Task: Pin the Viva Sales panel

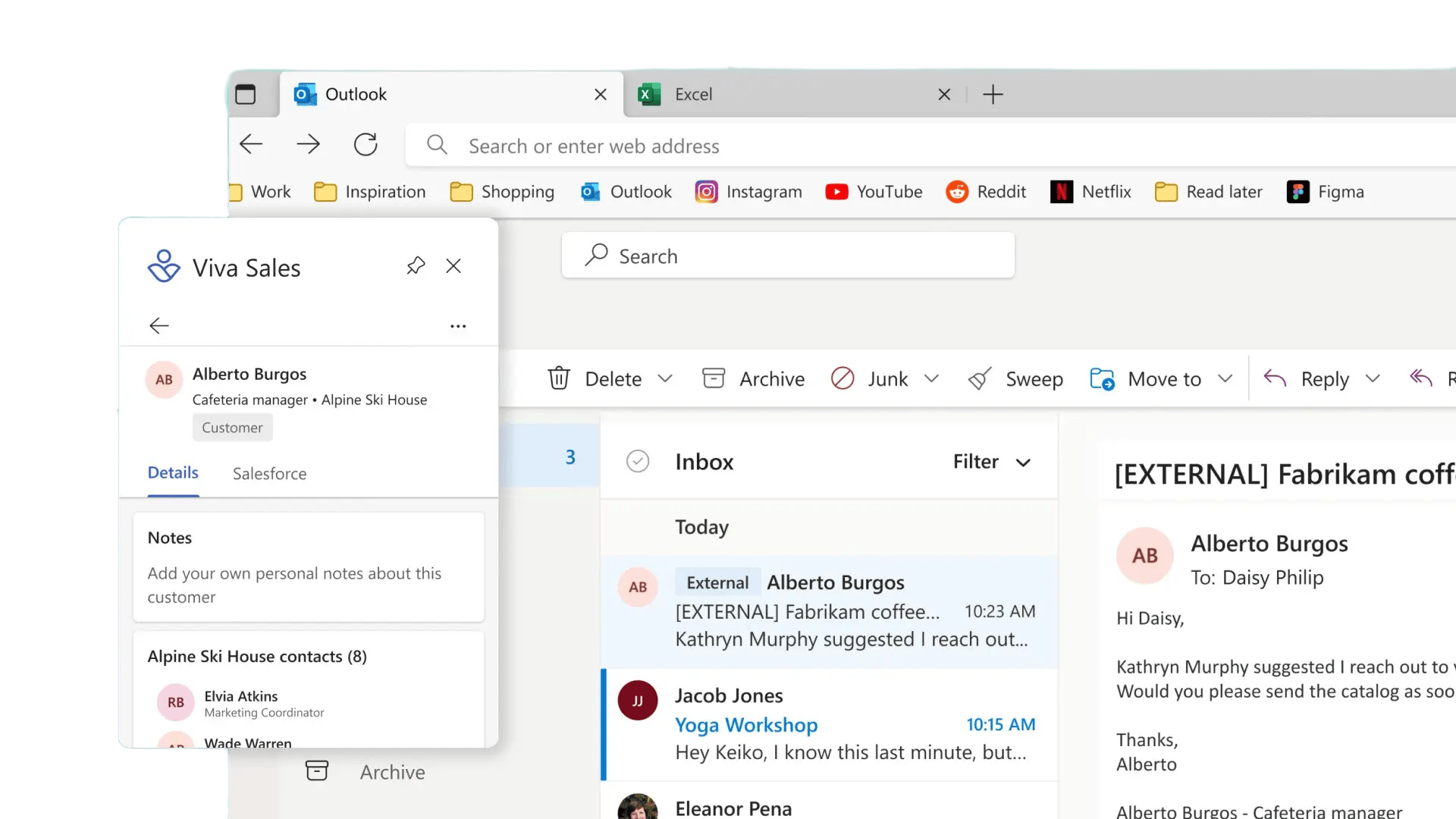Action: [x=416, y=266]
